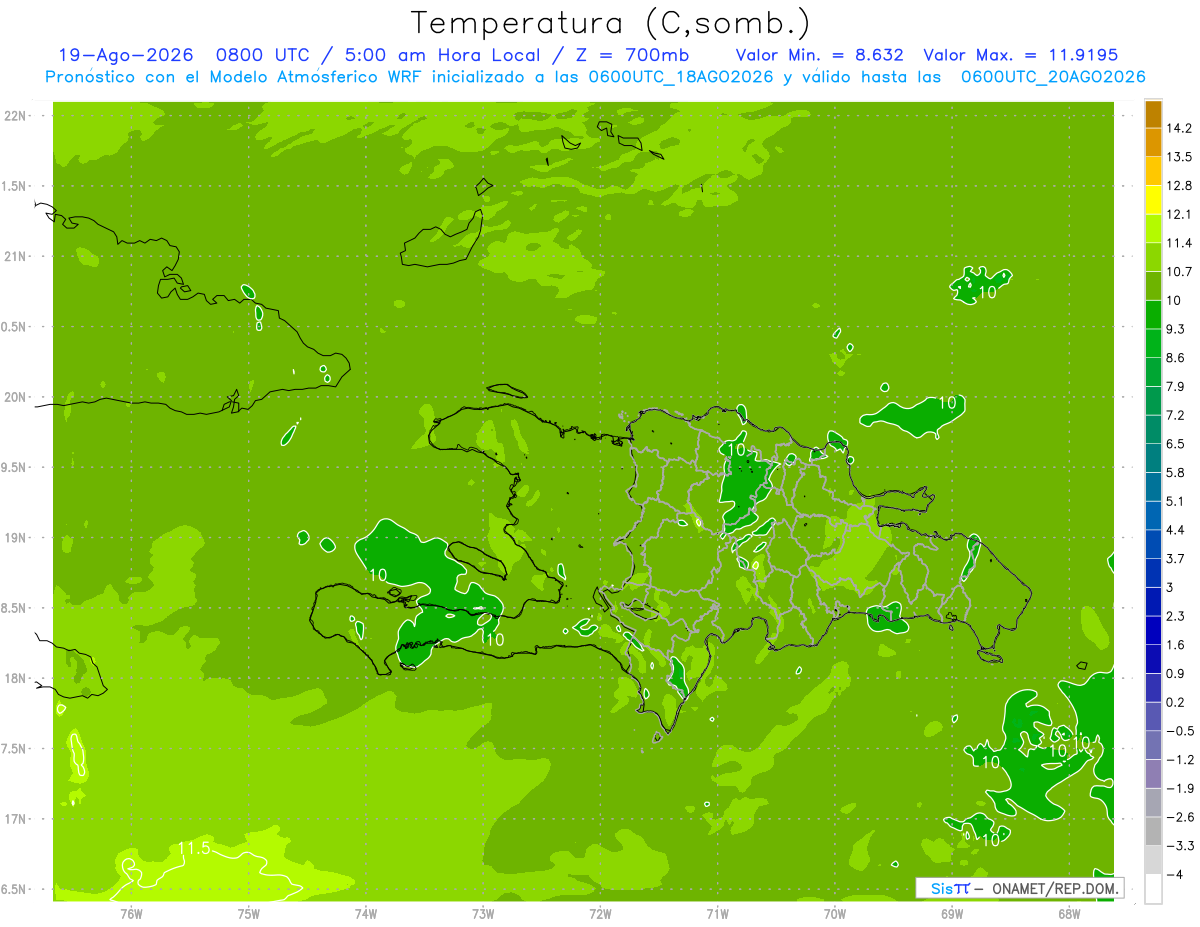The height and width of the screenshot is (927, 1200).
Task: Click the legend value '12.1'
Action: point(1180,214)
